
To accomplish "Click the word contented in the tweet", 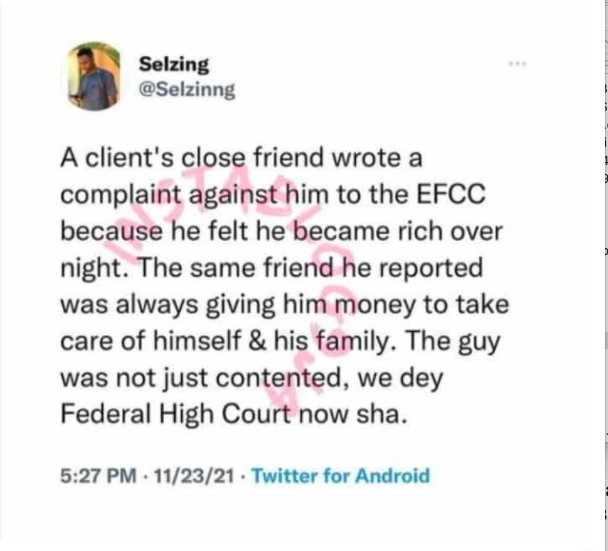I will 281,378.
